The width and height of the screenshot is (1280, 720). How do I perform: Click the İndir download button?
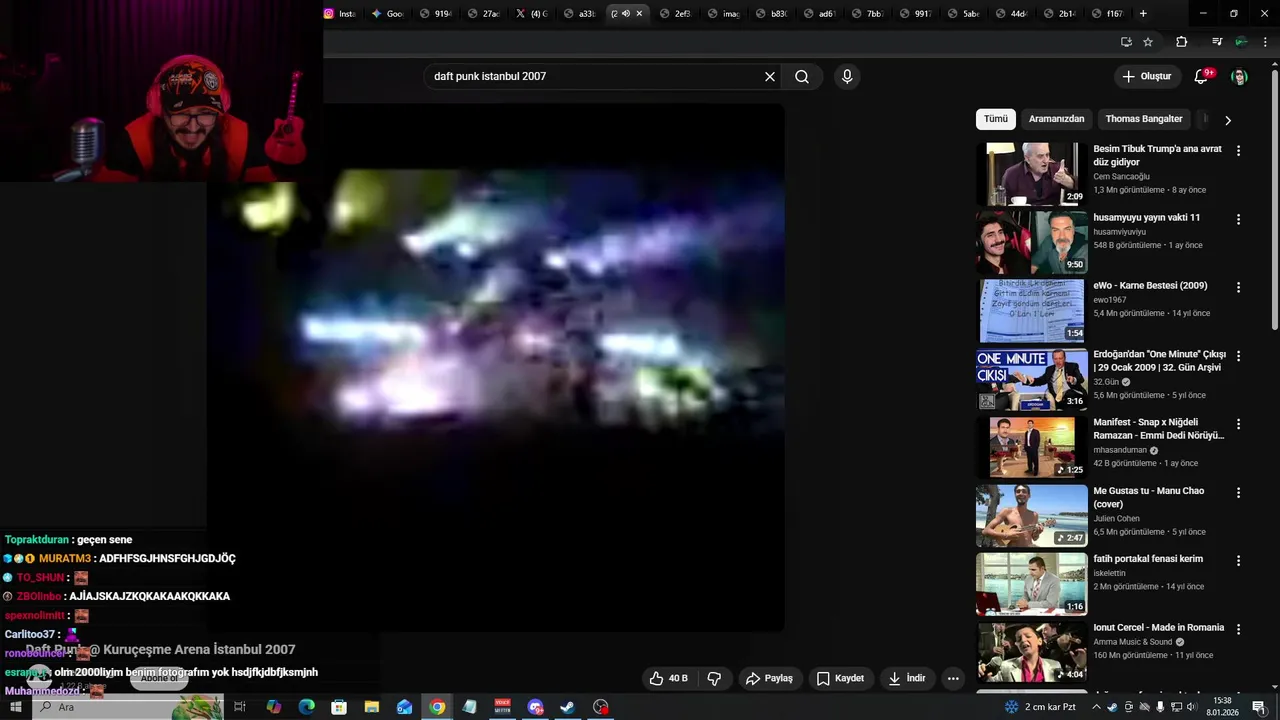907,678
